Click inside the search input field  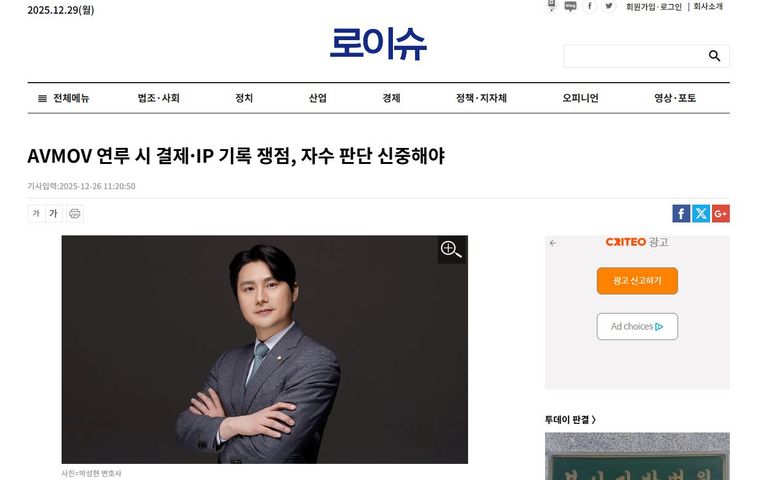coord(634,56)
